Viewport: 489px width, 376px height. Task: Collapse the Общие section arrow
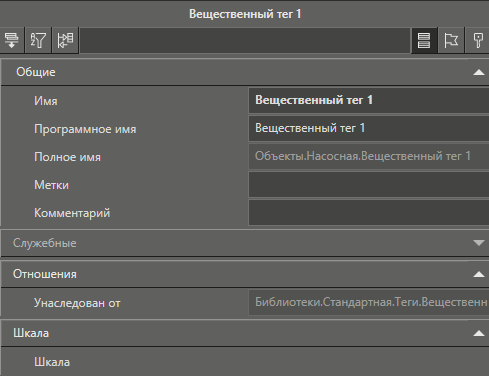tap(479, 72)
